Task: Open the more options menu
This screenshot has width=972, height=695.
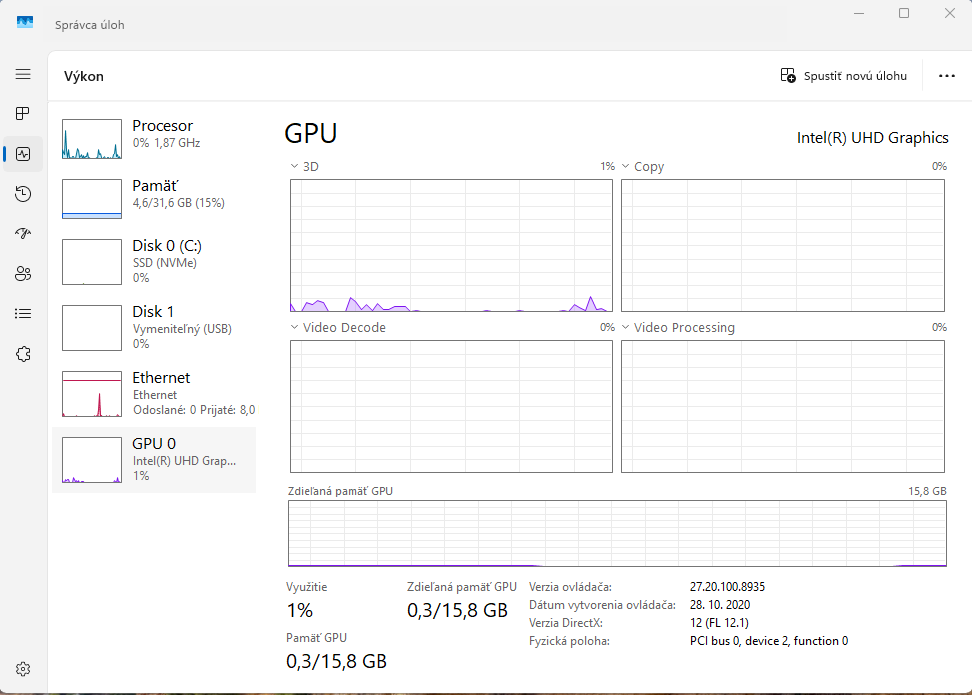Action: click(946, 75)
